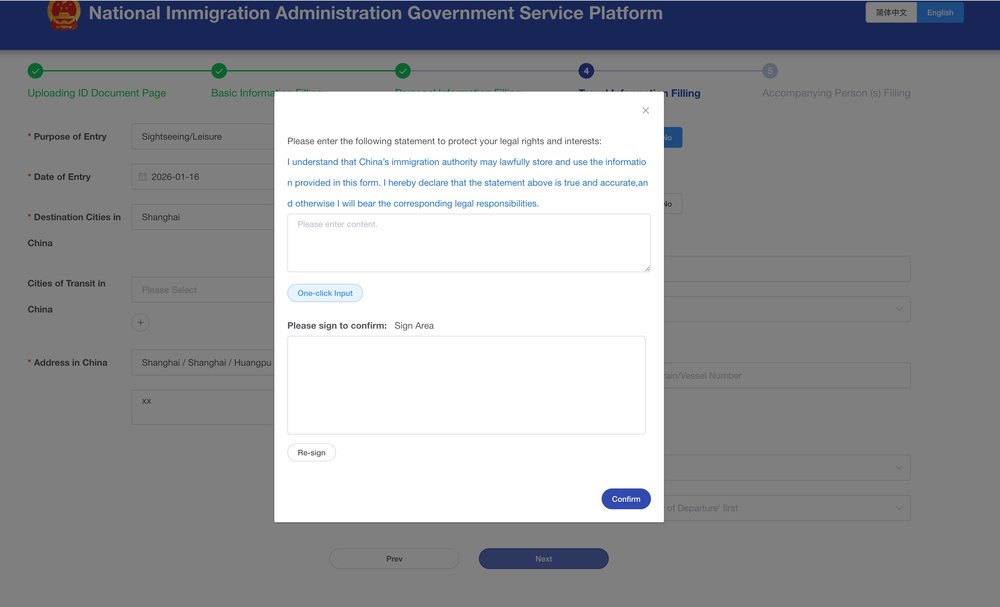
Task: Click the national emblem logo
Action: pyautogui.click(x=64, y=15)
